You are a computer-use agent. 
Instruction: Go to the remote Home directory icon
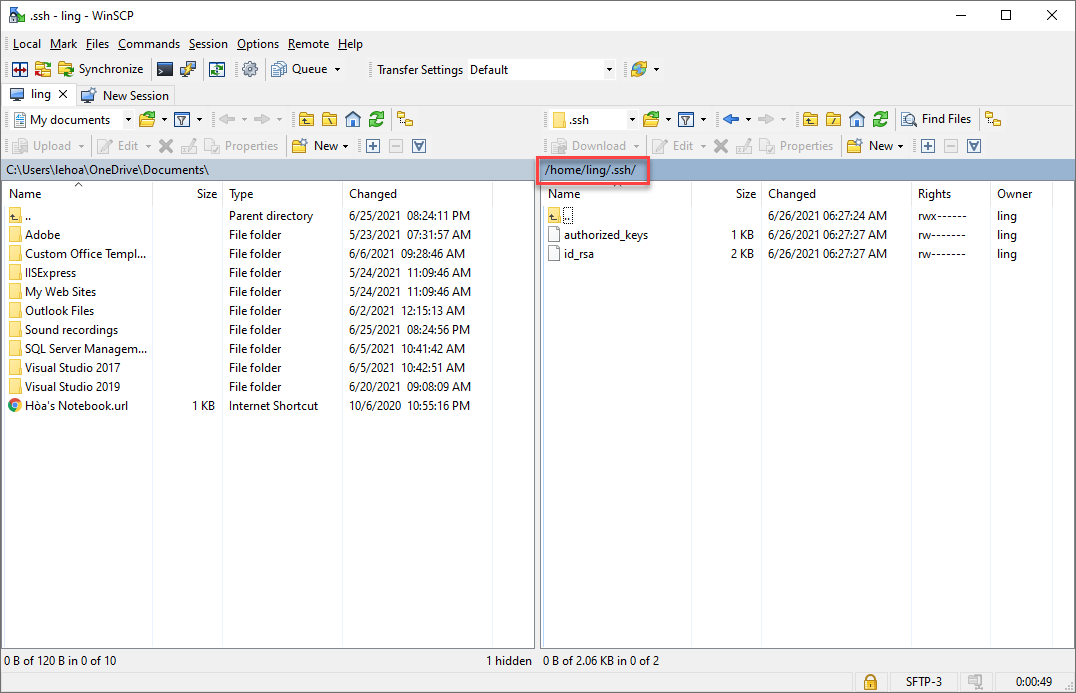(x=856, y=119)
